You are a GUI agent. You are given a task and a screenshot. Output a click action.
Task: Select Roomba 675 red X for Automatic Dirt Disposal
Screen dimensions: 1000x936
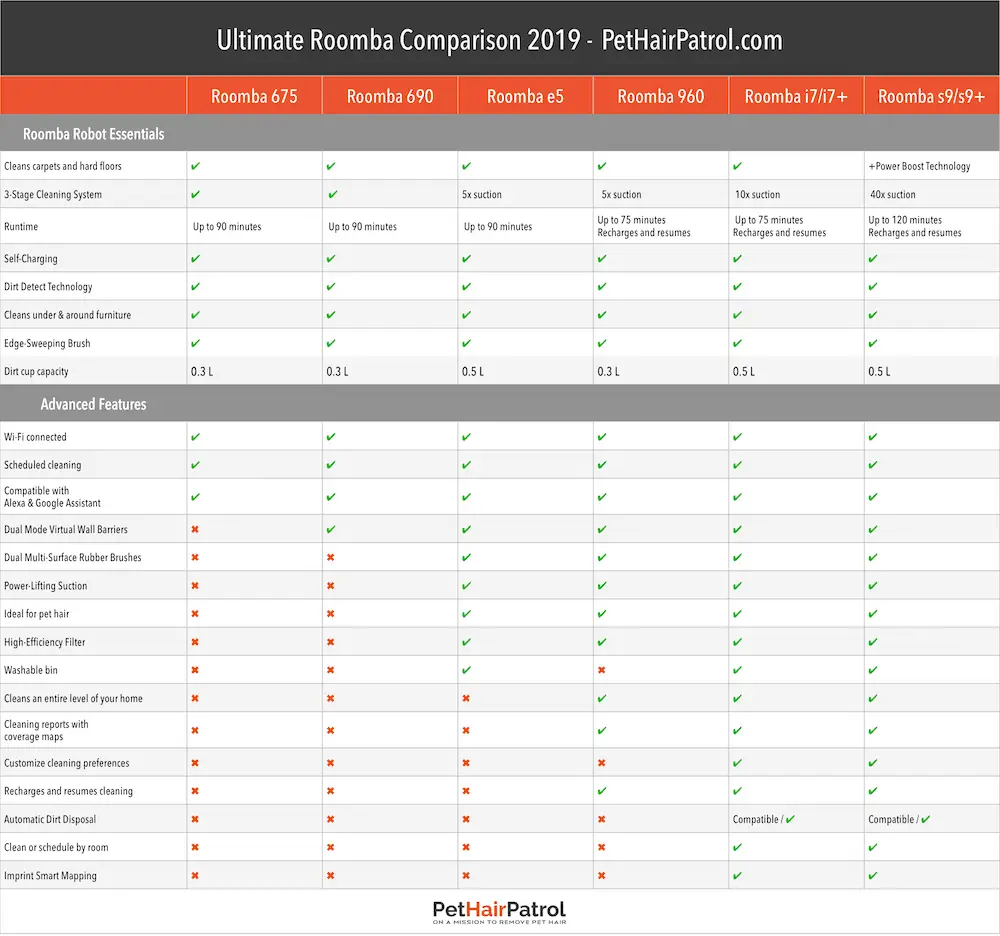click(x=195, y=819)
